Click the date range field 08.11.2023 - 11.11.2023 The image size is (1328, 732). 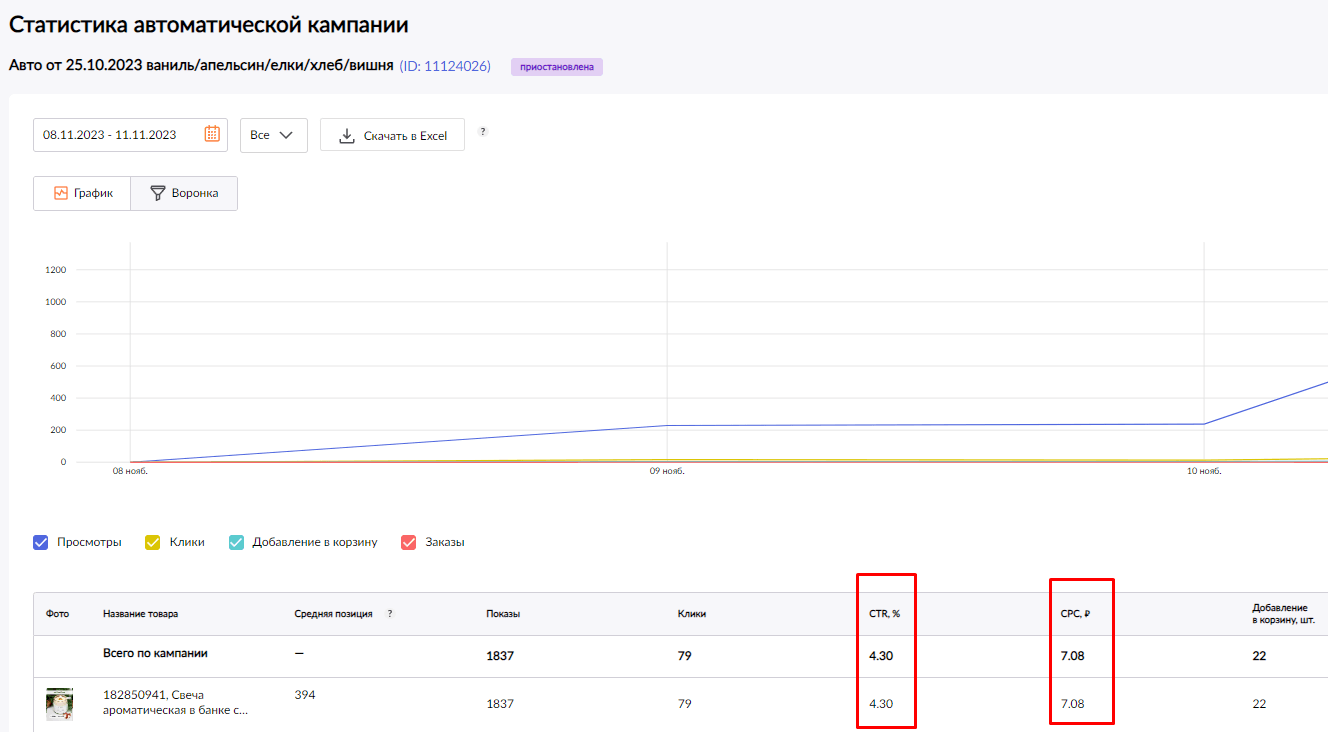tap(130, 135)
